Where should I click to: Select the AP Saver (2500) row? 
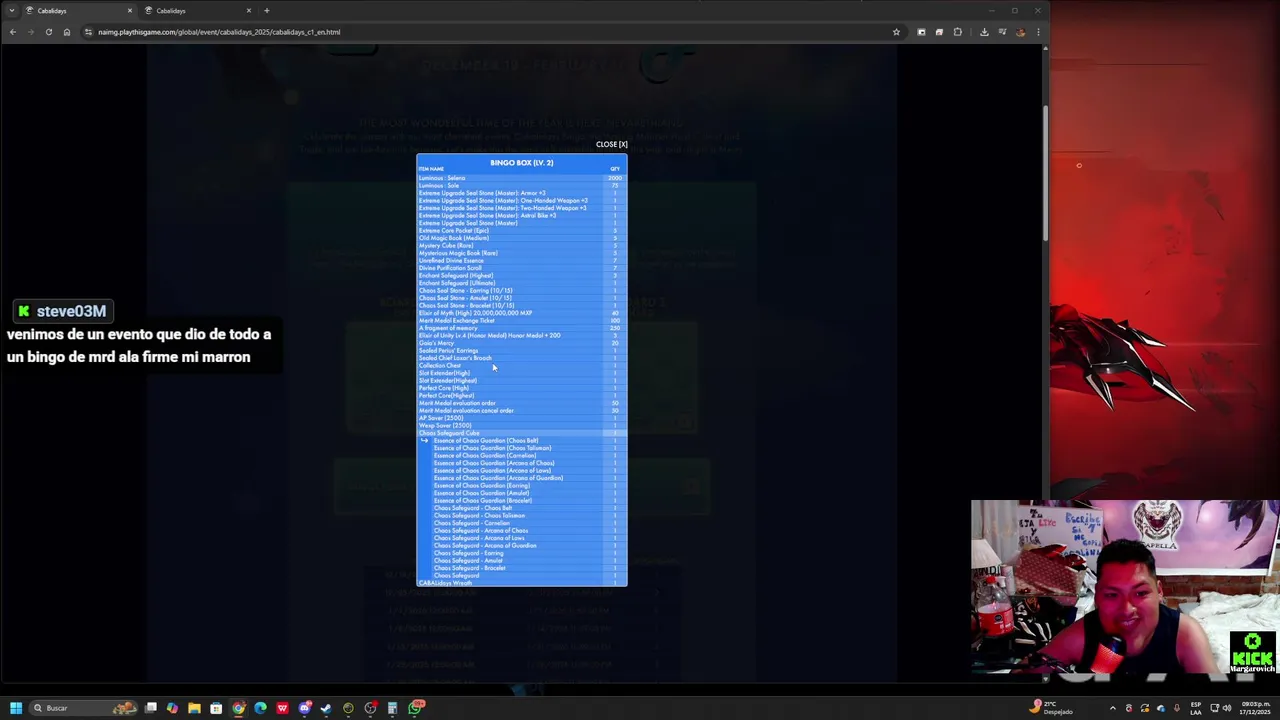pos(521,418)
